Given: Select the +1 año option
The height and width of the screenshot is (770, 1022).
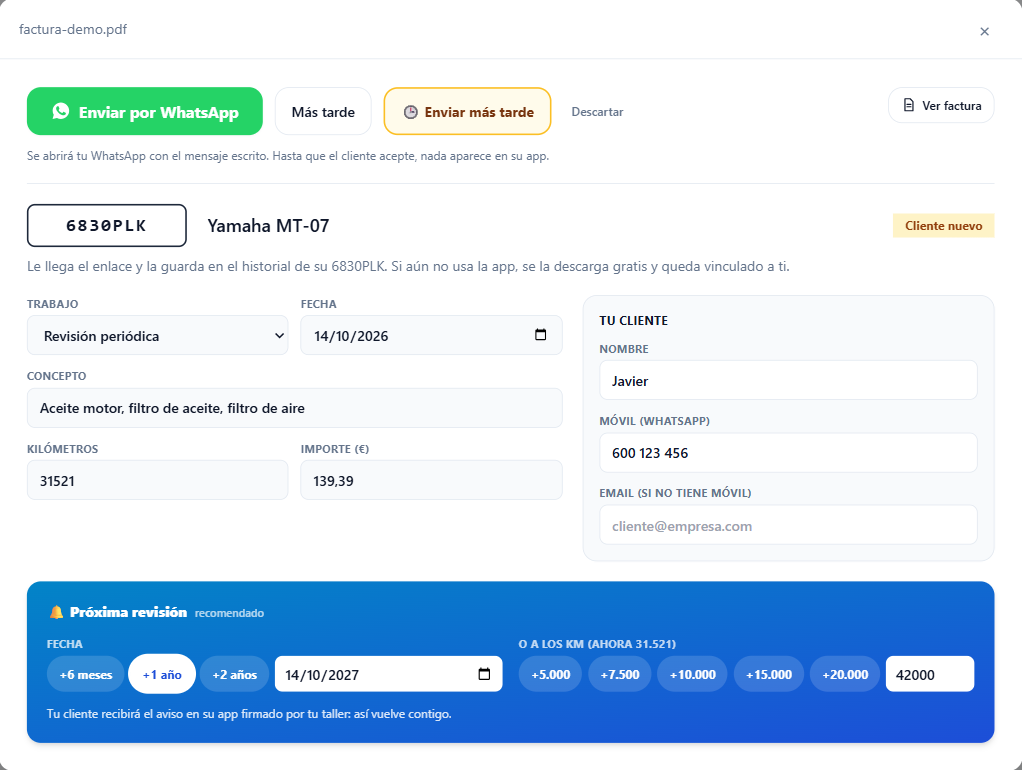Looking at the screenshot, I should click(x=162, y=674).
